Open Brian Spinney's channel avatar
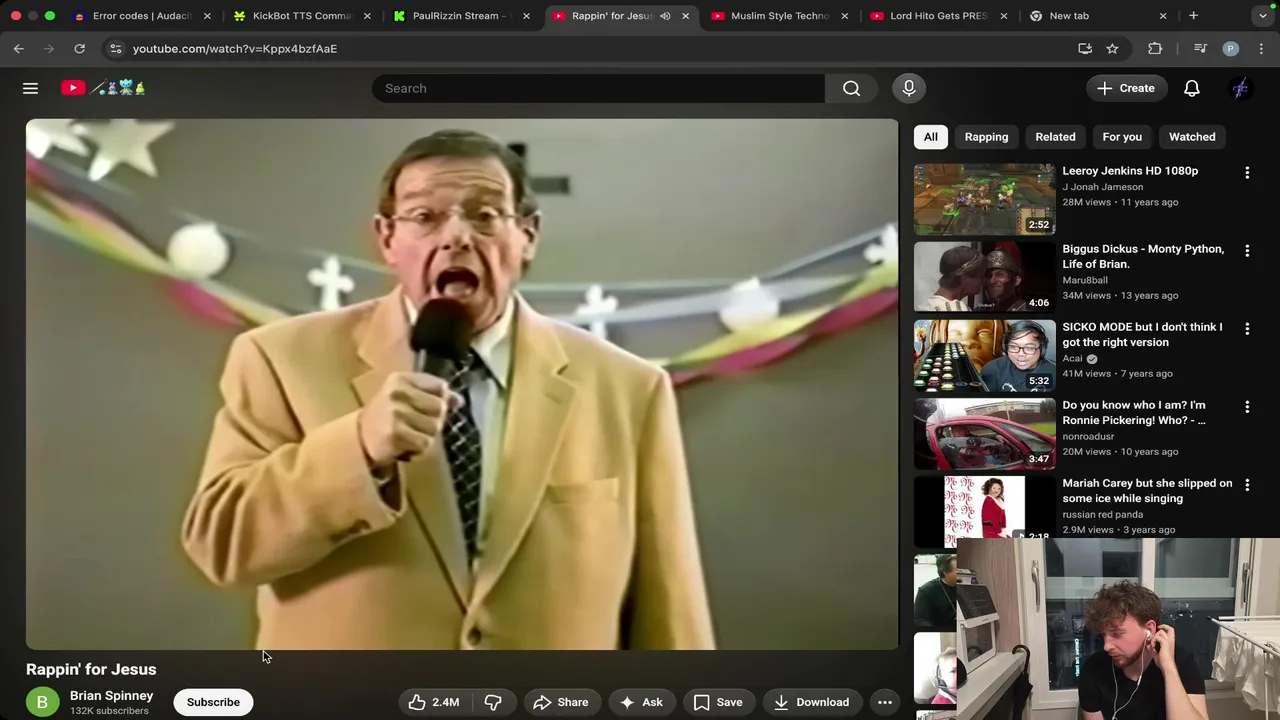Screen dimensions: 1280x720 [x=42, y=702]
